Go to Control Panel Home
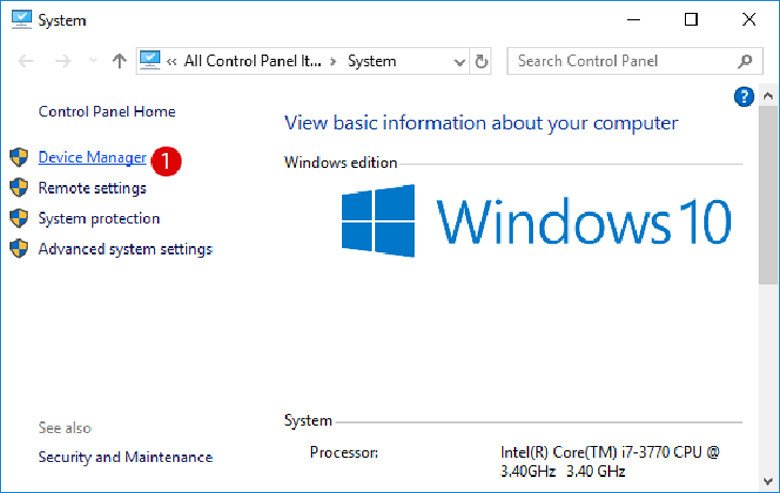Screen dimensions: 780x493 pyautogui.click(x=107, y=111)
